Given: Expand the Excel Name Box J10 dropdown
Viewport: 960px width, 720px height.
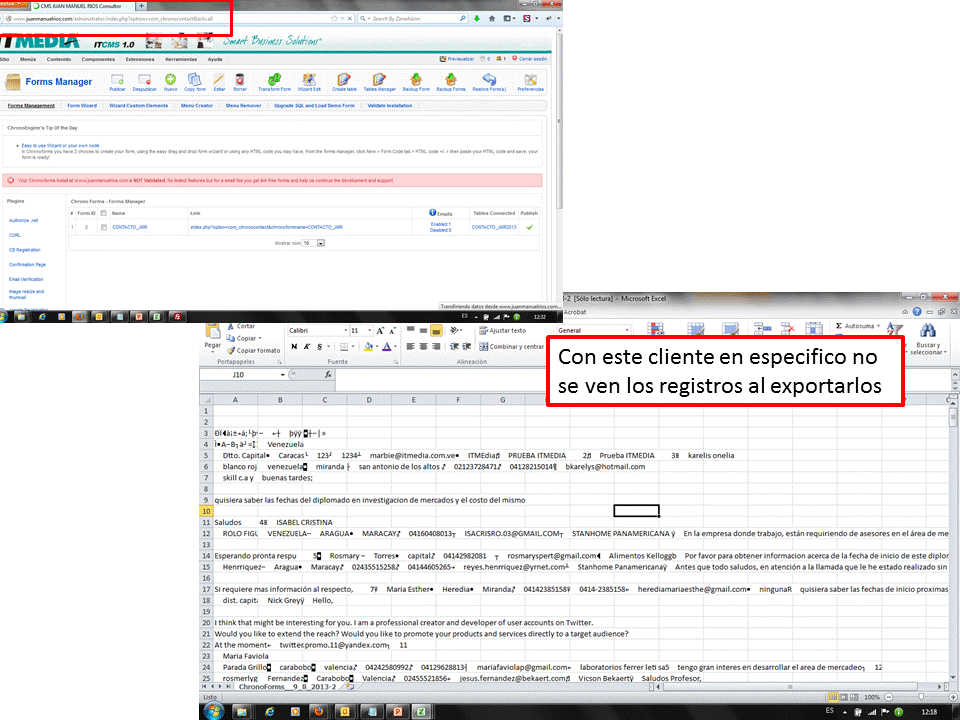Looking at the screenshot, I should pyautogui.click(x=282, y=375).
